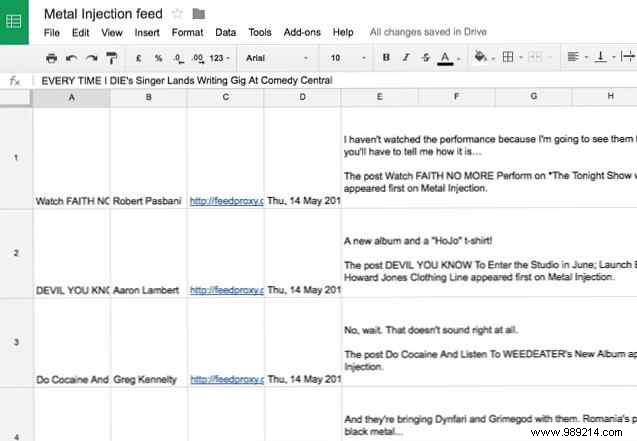Toggle strikethrough formatting

pos(425,58)
